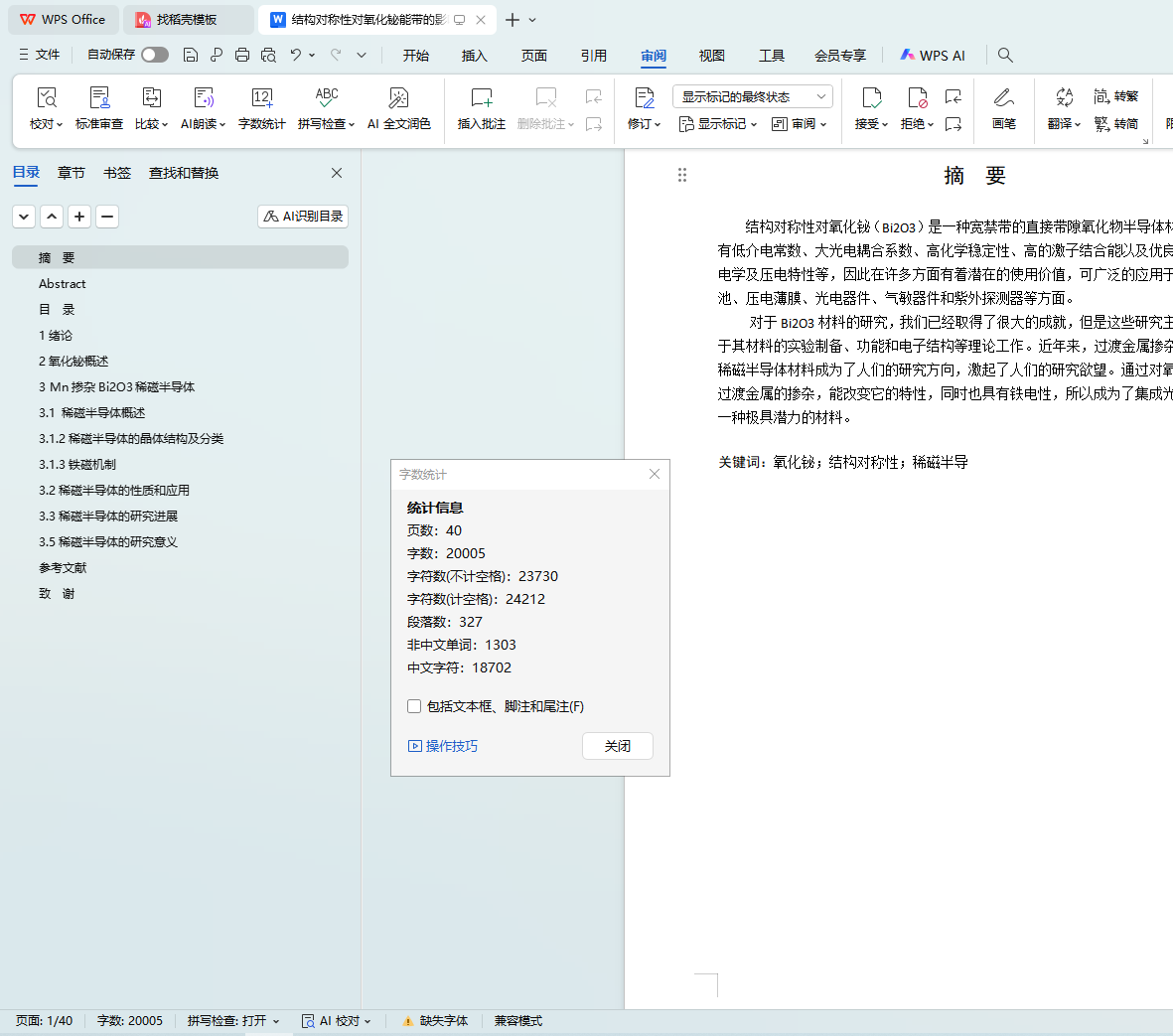Select the 画笔 pen tool

click(1003, 107)
